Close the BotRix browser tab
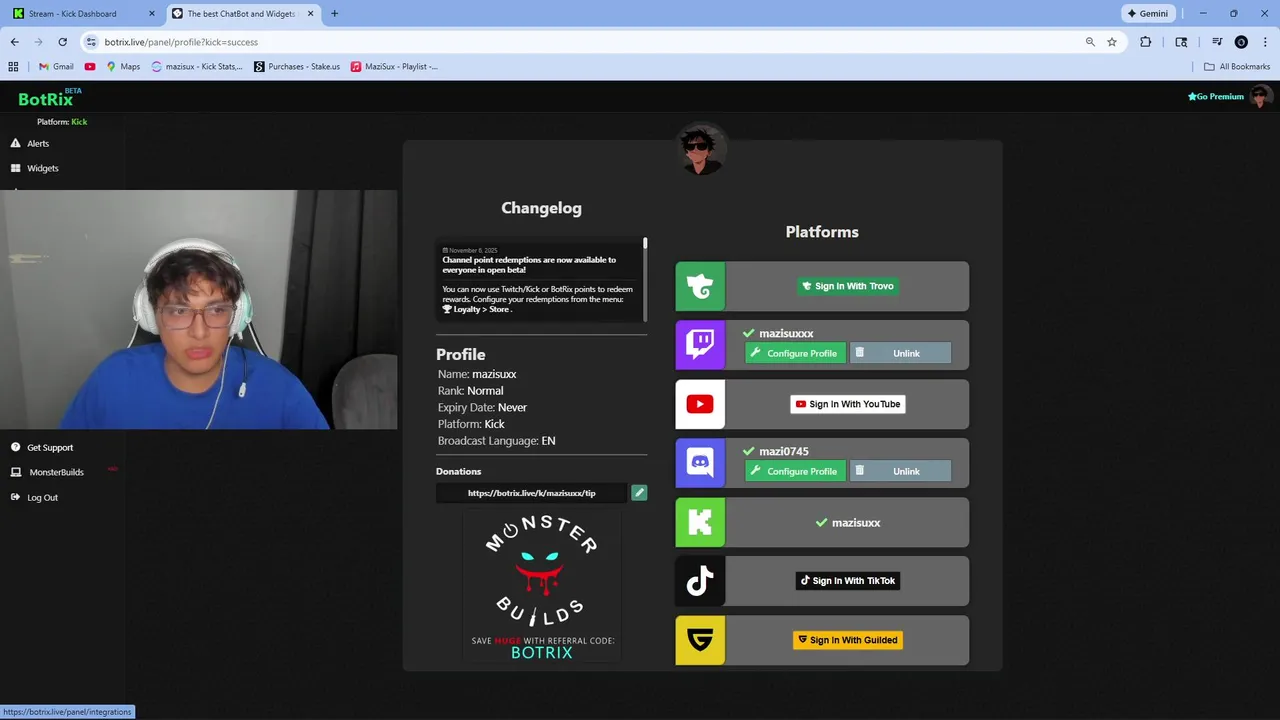The height and width of the screenshot is (720, 1280). coord(310,14)
